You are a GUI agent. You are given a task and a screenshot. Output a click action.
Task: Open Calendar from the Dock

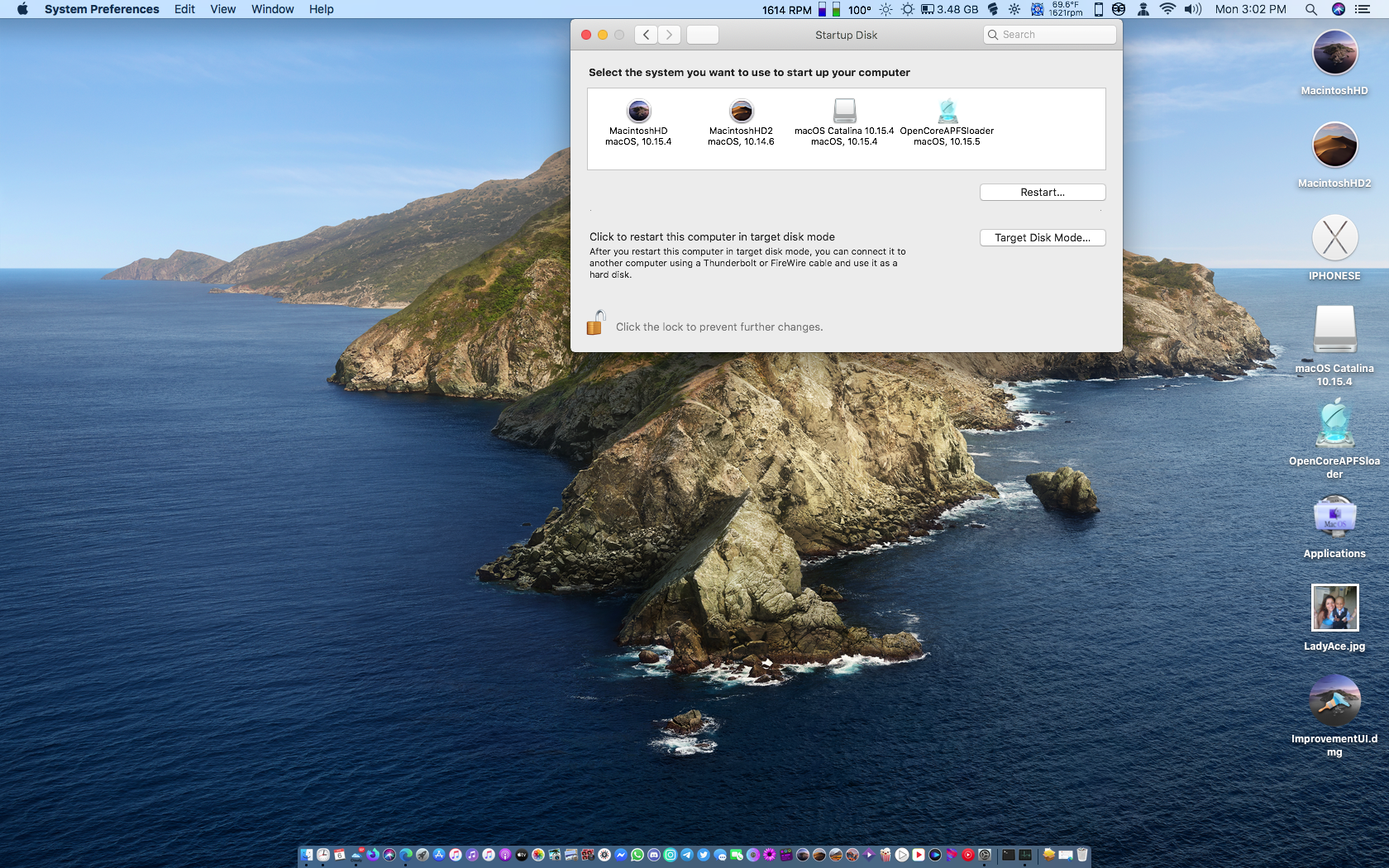340,855
